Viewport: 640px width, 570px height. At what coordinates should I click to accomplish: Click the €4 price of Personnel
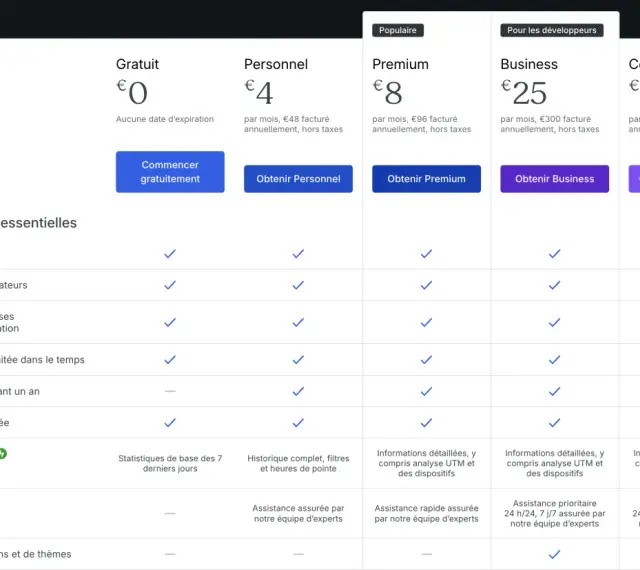coord(259,92)
